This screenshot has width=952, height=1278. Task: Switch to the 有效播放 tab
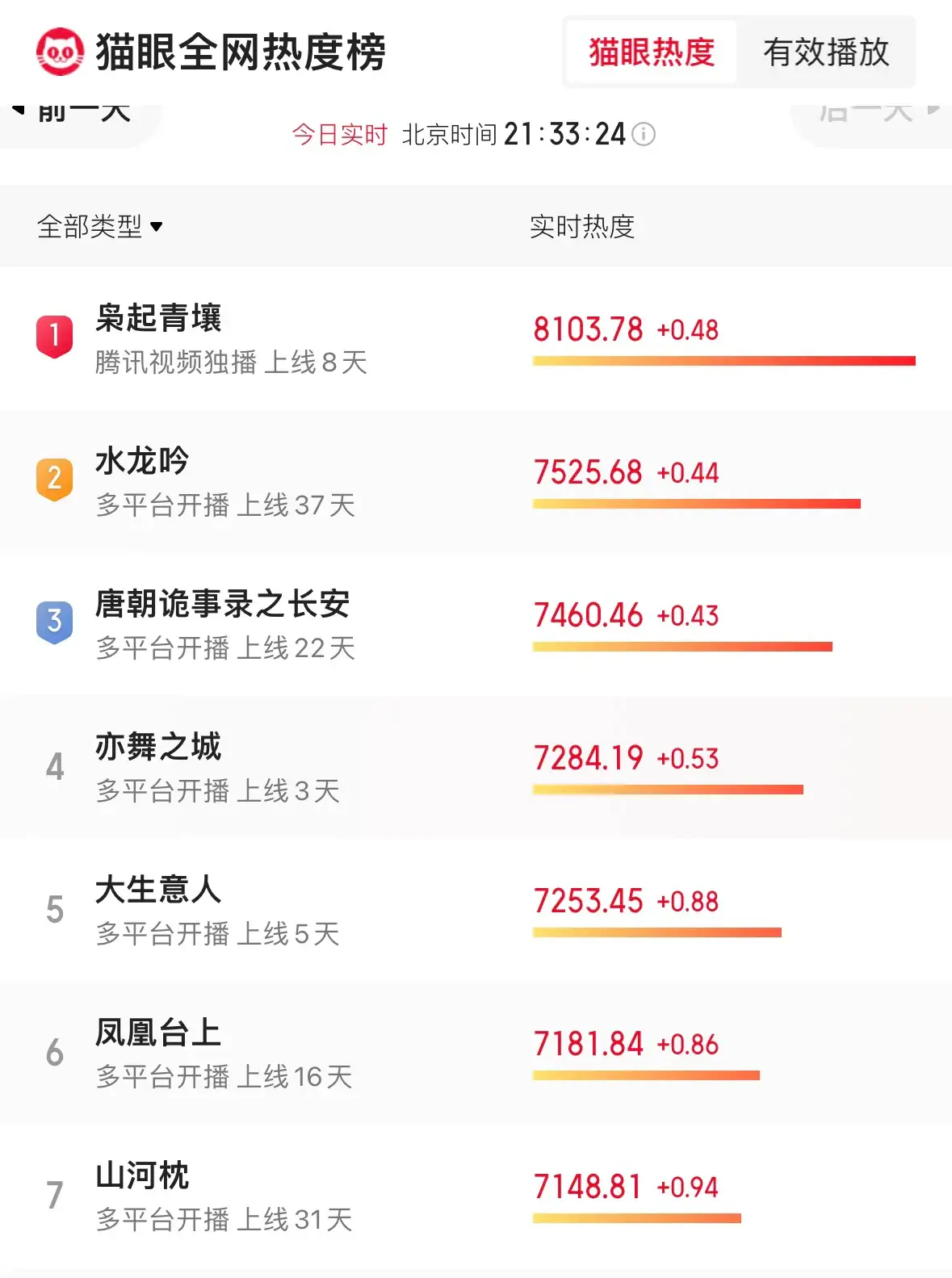pyautogui.click(x=826, y=52)
